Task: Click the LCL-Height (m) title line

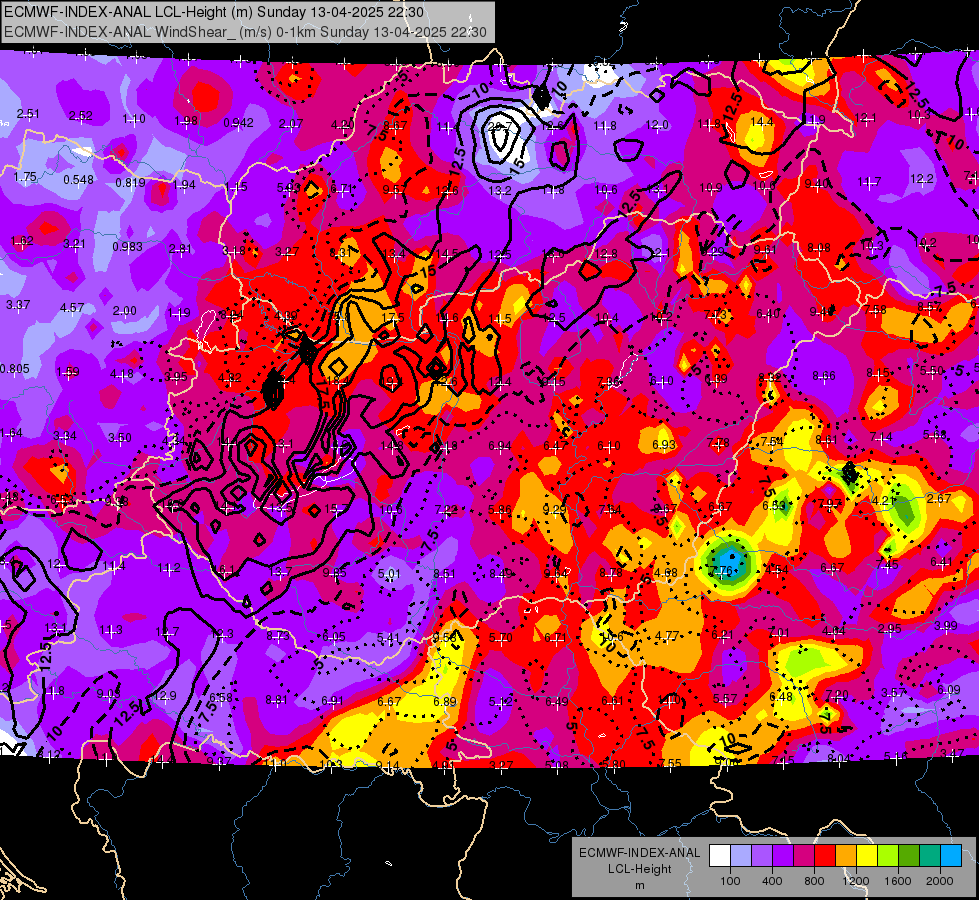Action: [214, 12]
